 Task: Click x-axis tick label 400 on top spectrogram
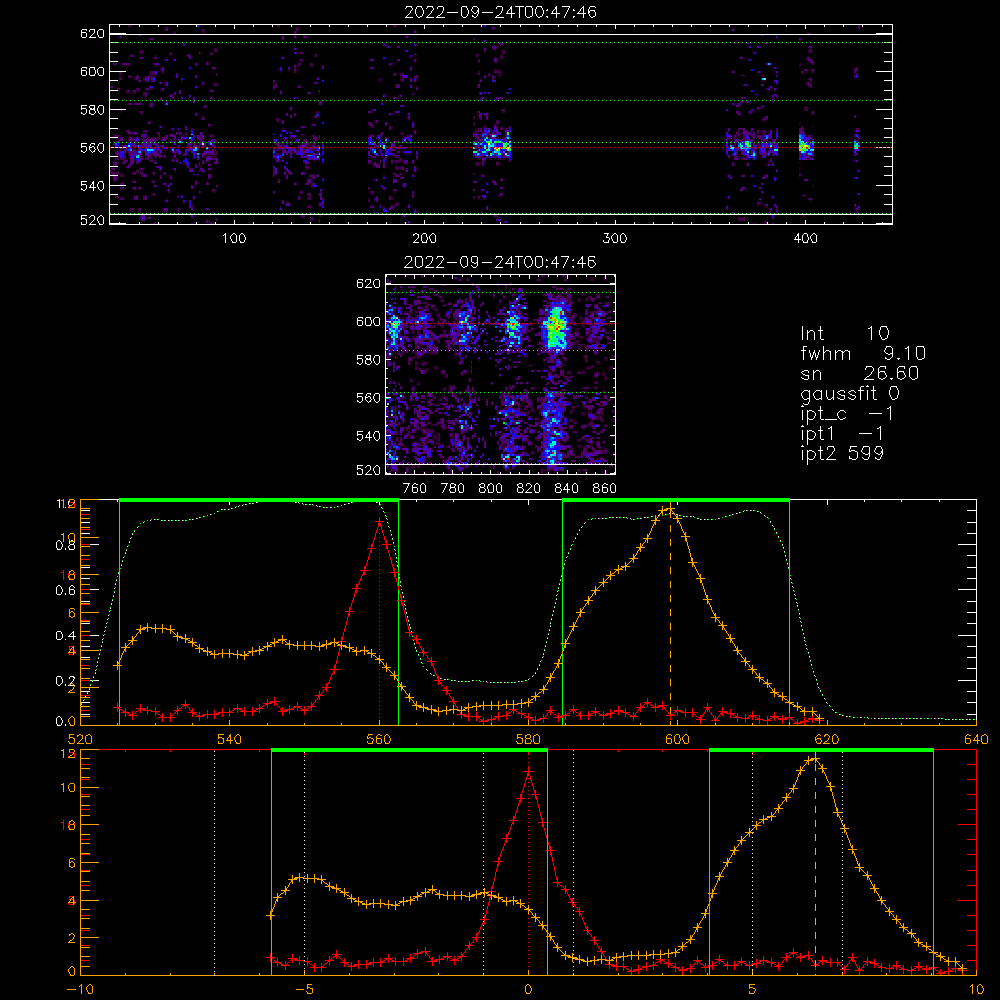tap(805, 239)
